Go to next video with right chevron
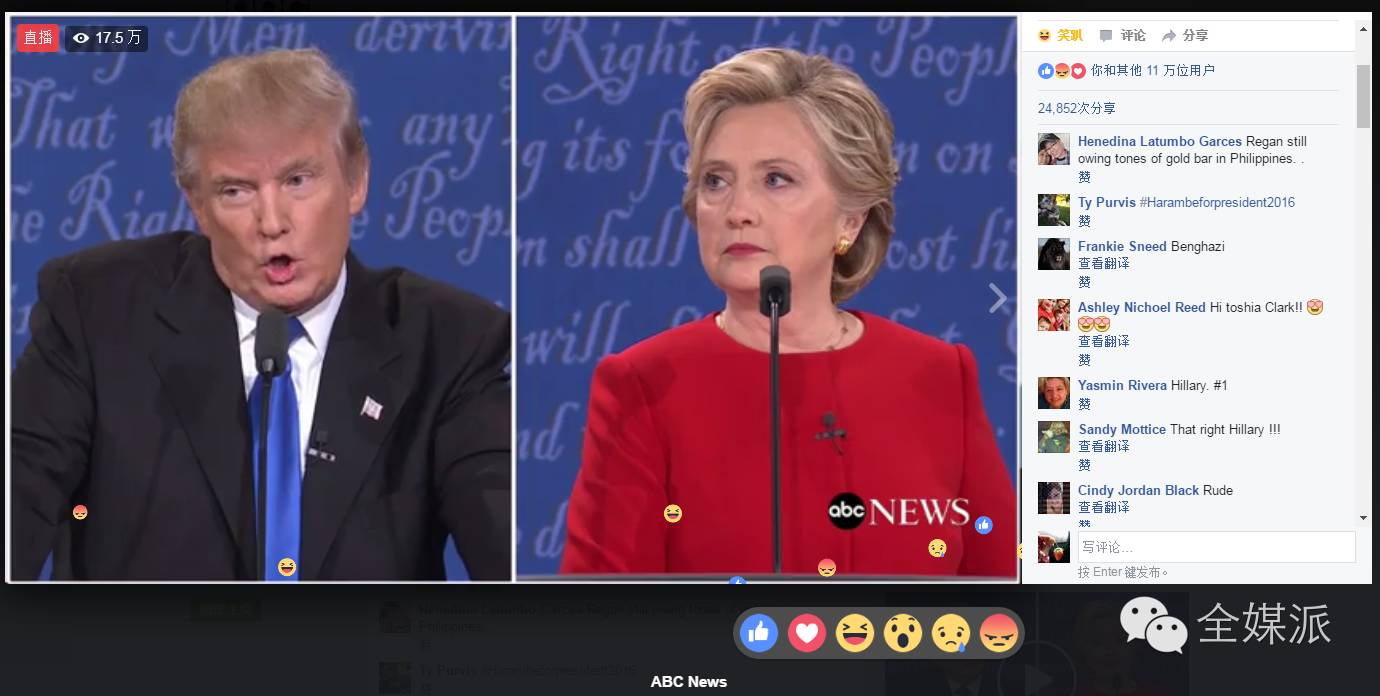The height and width of the screenshot is (696, 1380). [x=997, y=298]
